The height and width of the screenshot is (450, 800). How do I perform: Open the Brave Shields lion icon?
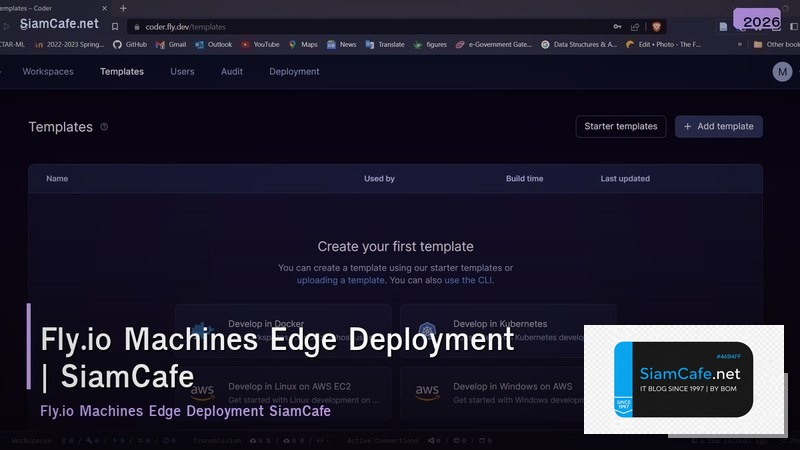click(x=657, y=27)
